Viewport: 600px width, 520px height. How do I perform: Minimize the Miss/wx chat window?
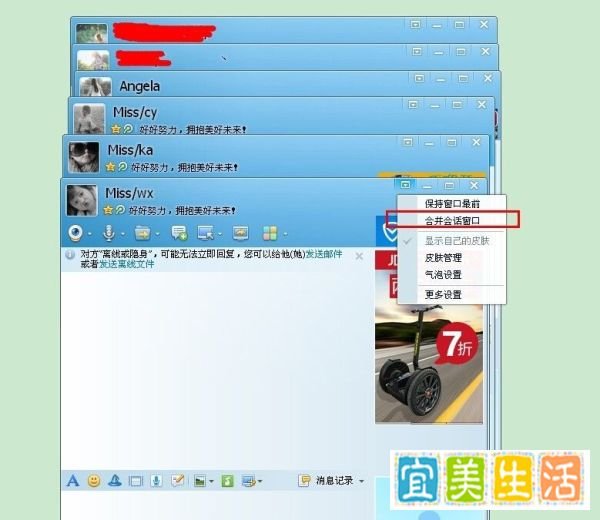click(427, 186)
